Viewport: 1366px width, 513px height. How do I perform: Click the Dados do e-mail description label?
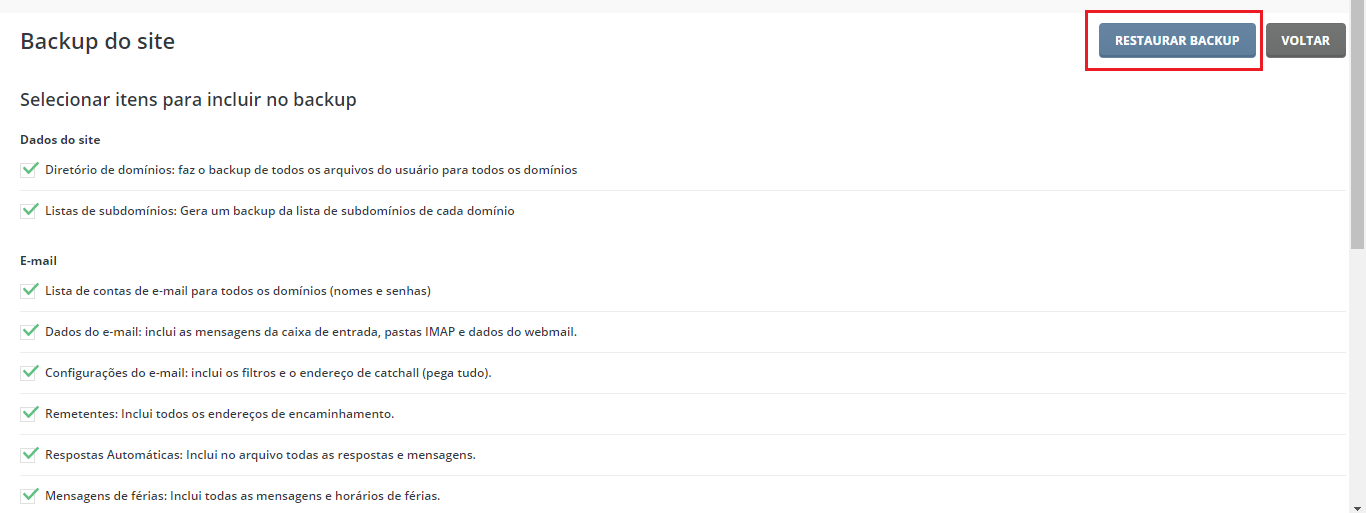click(x=310, y=332)
